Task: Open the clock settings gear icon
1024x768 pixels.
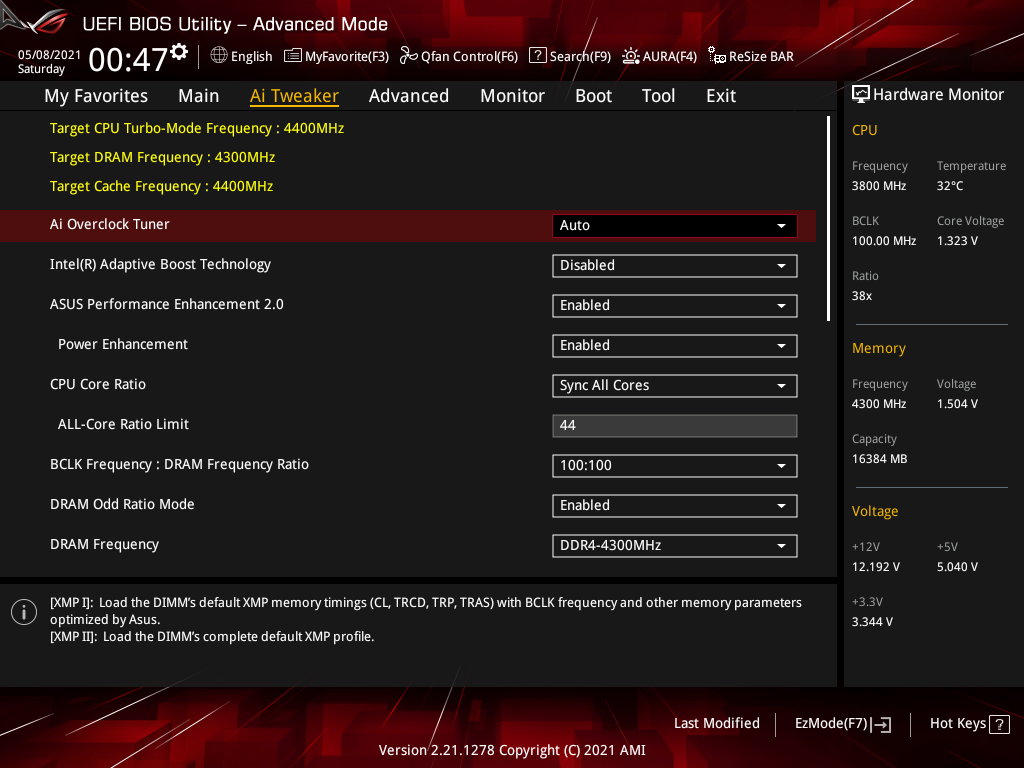Action: pyautogui.click(x=179, y=52)
